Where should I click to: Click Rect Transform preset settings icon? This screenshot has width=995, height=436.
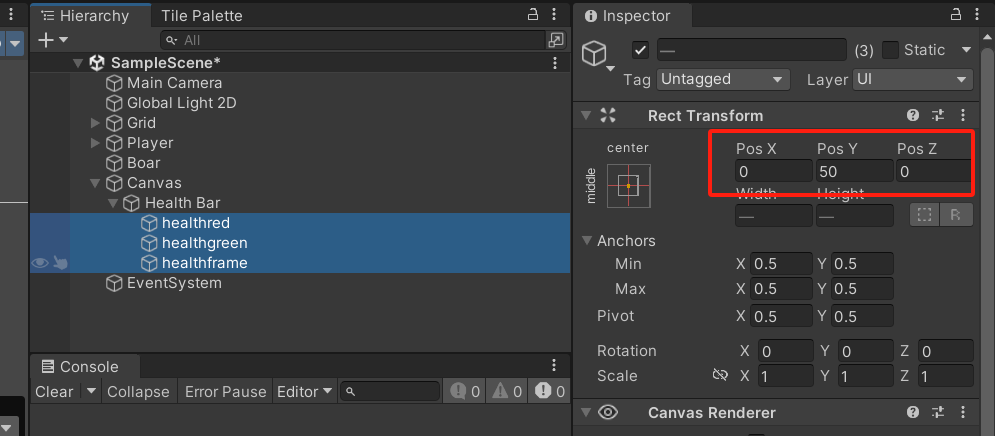938,116
